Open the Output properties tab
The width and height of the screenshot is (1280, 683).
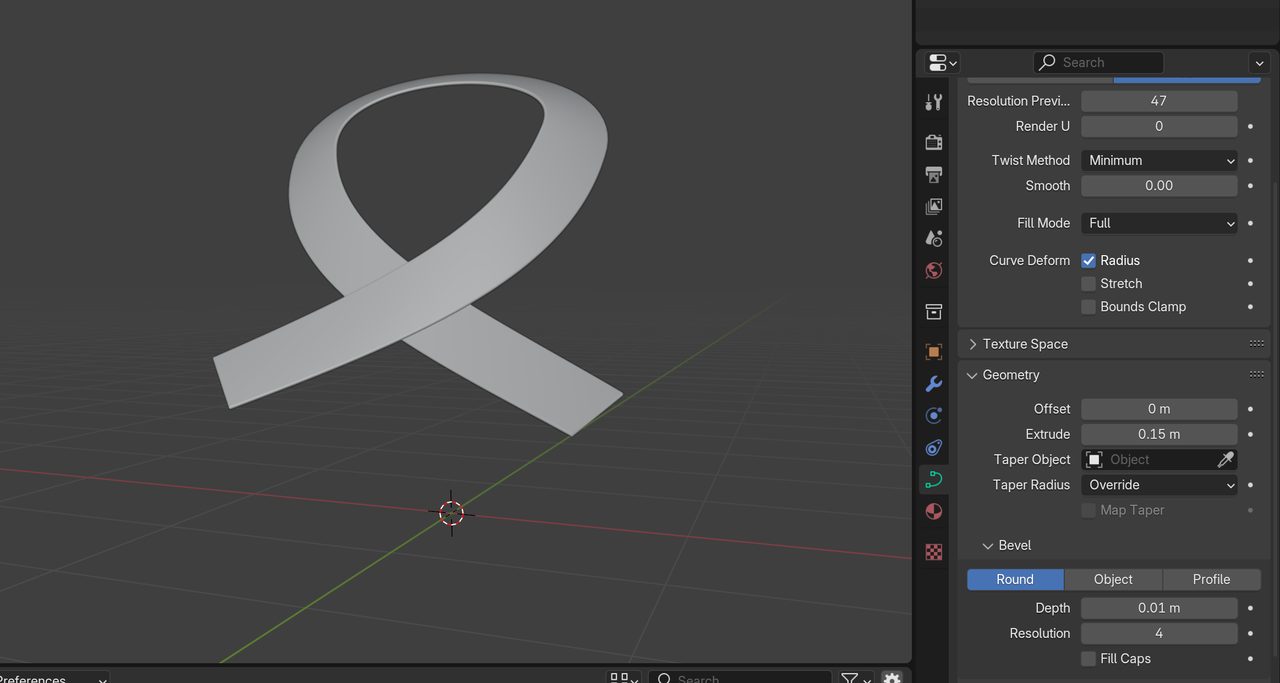click(933, 174)
